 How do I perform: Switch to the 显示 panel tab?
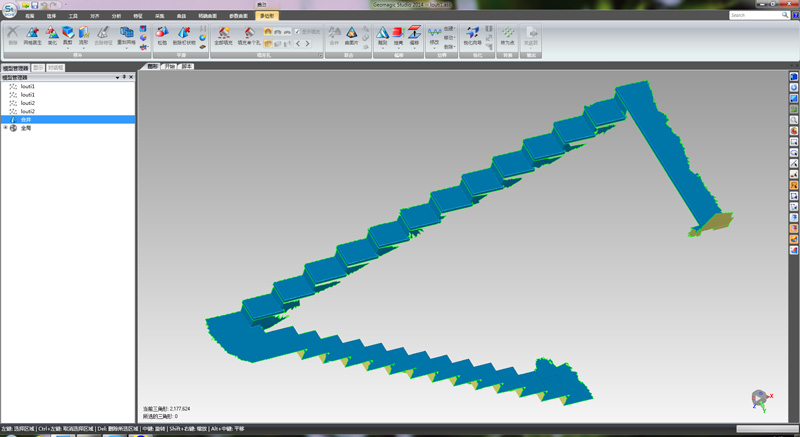pyautogui.click(x=37, y=68)
